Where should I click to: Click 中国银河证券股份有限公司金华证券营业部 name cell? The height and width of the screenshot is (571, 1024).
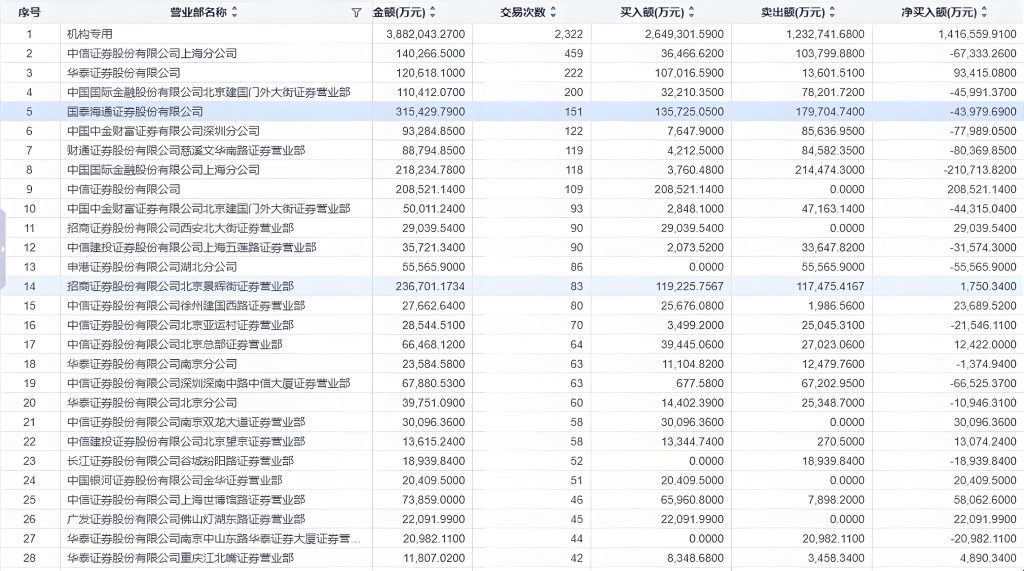click(x=180, y=480)
